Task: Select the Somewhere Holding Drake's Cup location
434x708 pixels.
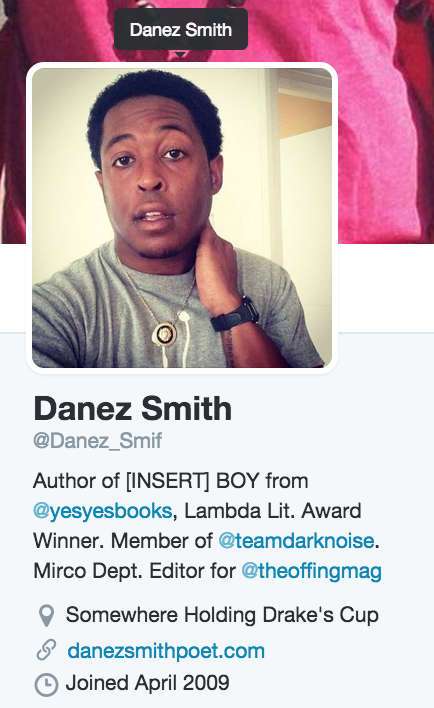Action: pos(222,615)
